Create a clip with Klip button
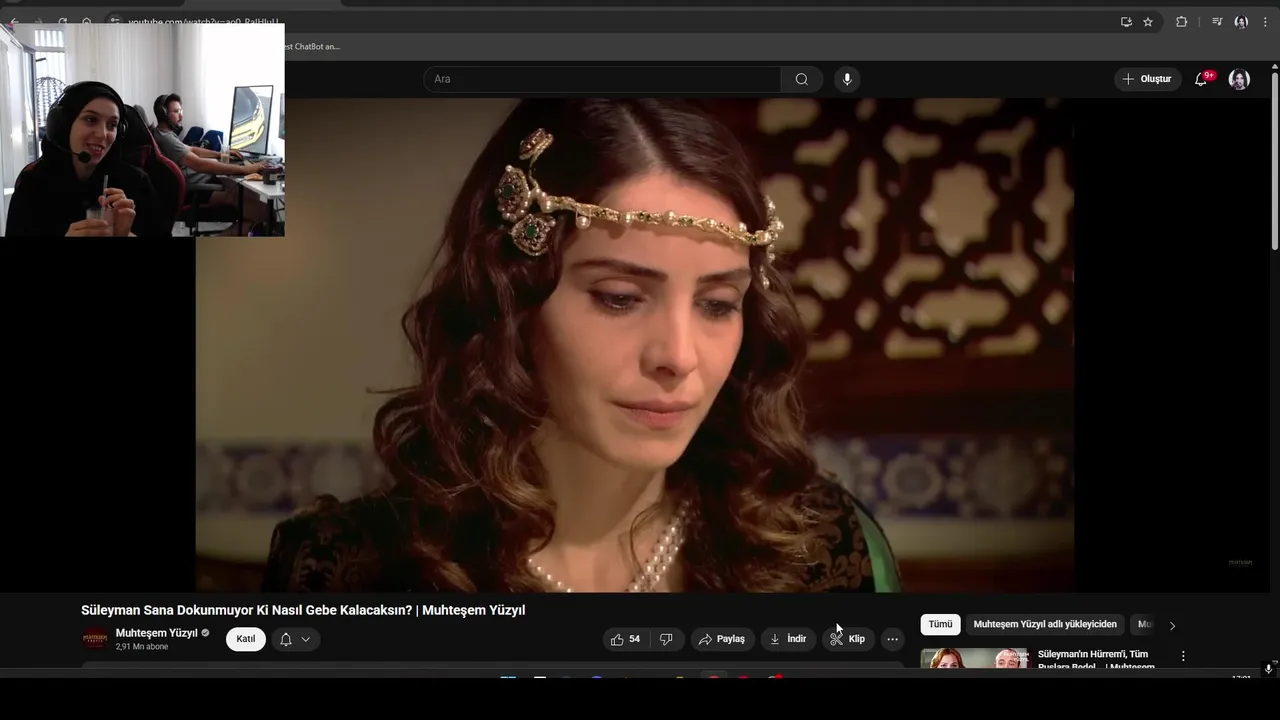Viewport: 1280px width, 720px height. point(848,639)
